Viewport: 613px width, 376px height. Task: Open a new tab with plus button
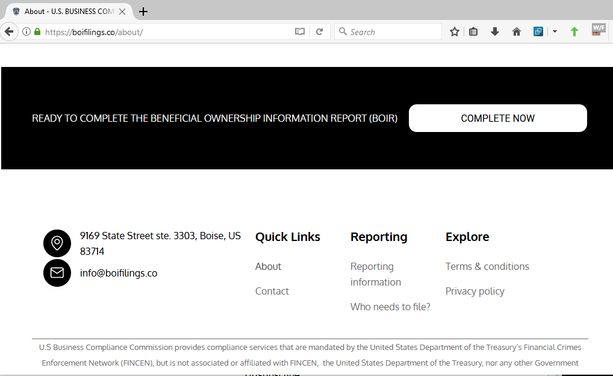tap(143, 12)
